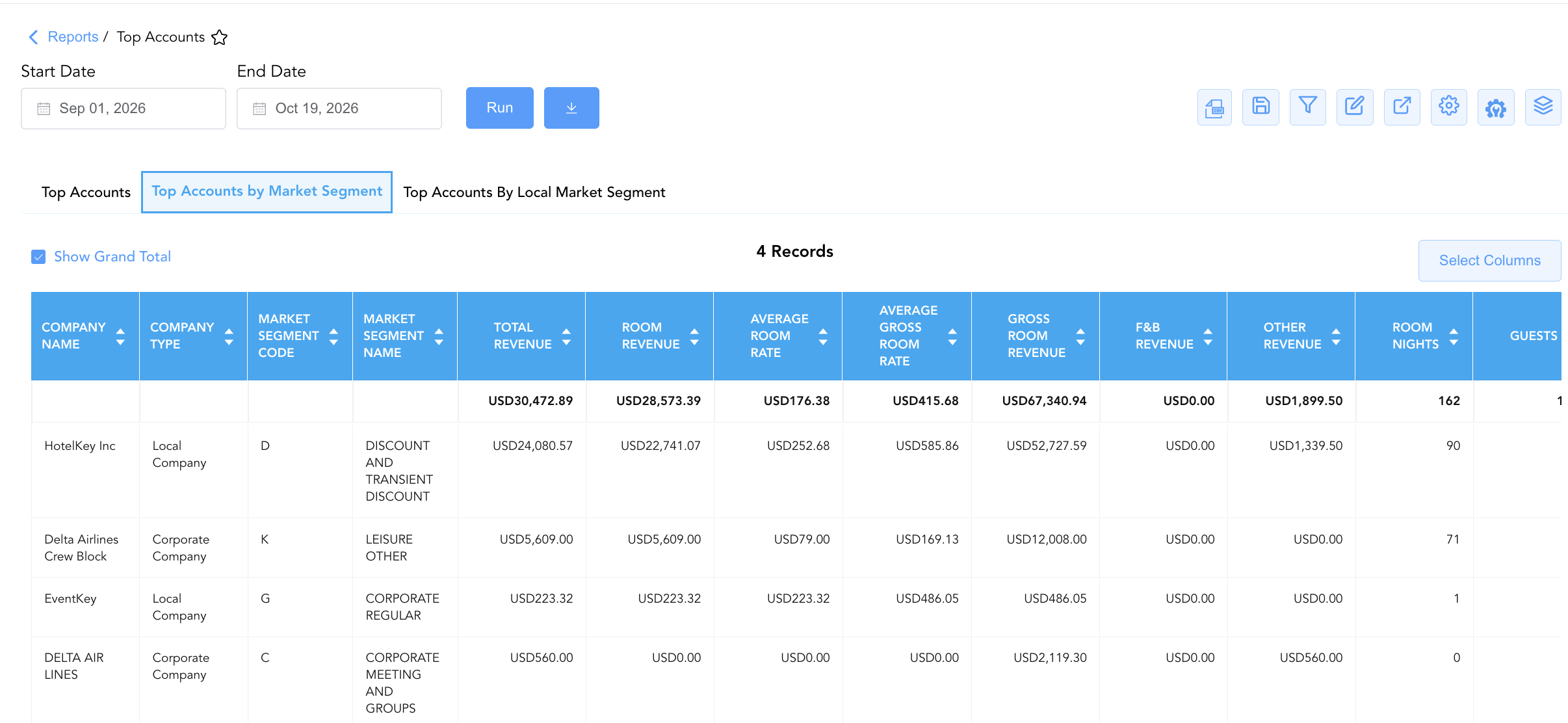Open Top Accounts By Local Market Segment tab
Viewport: 1568px width, 723px height.
[534, 192]
